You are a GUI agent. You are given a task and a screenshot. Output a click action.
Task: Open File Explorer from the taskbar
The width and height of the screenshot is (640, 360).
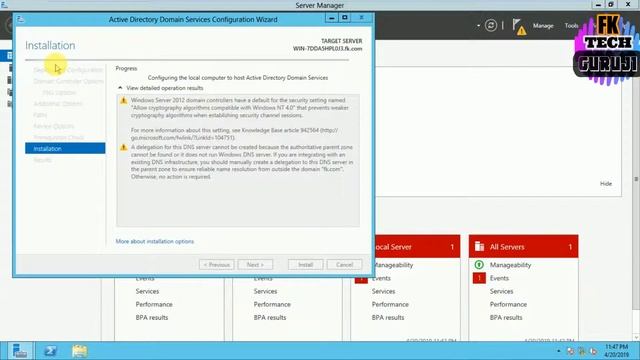pyautogui.click(x=80, y=351)
